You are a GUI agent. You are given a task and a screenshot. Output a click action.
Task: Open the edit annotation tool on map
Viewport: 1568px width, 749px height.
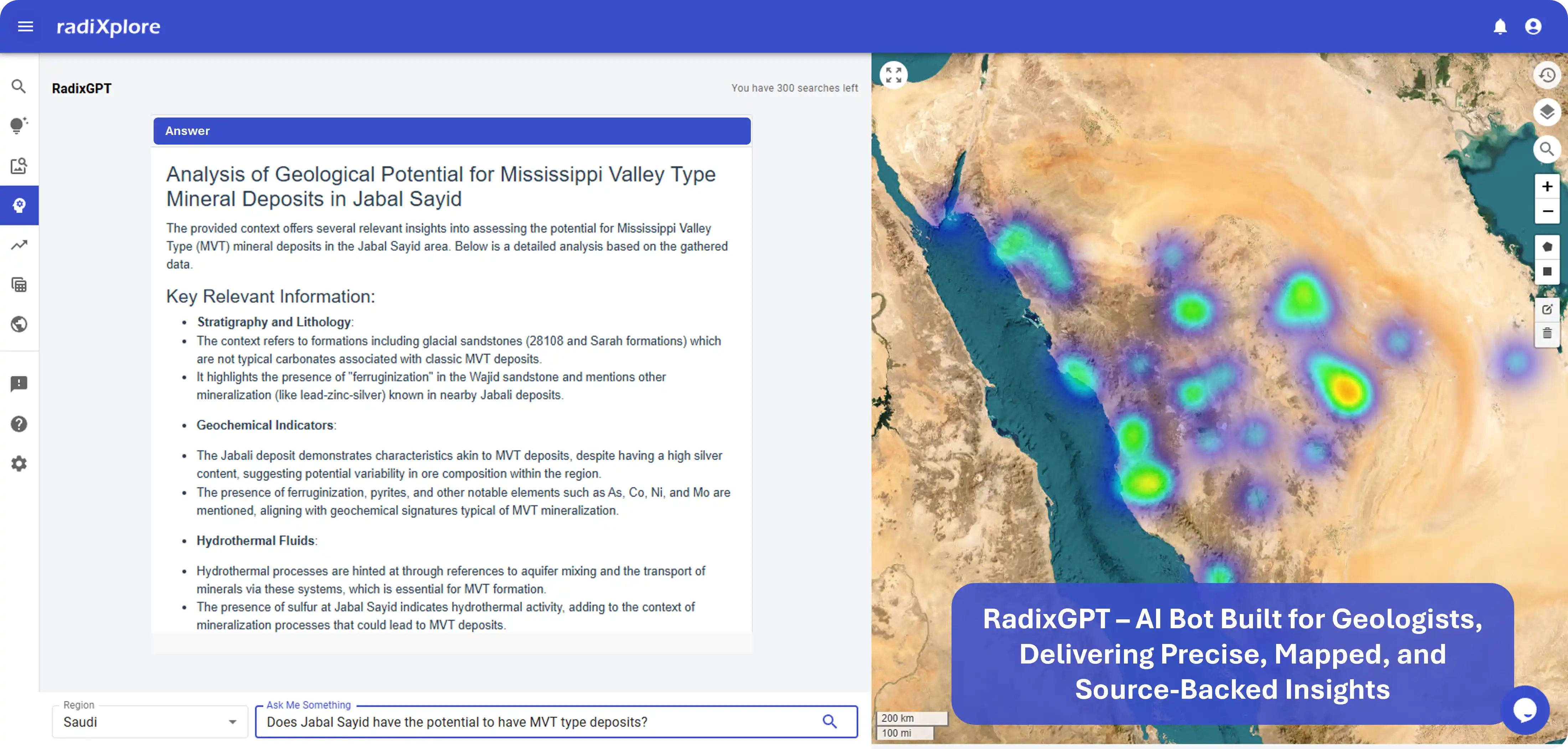(x=1547, y=309)
